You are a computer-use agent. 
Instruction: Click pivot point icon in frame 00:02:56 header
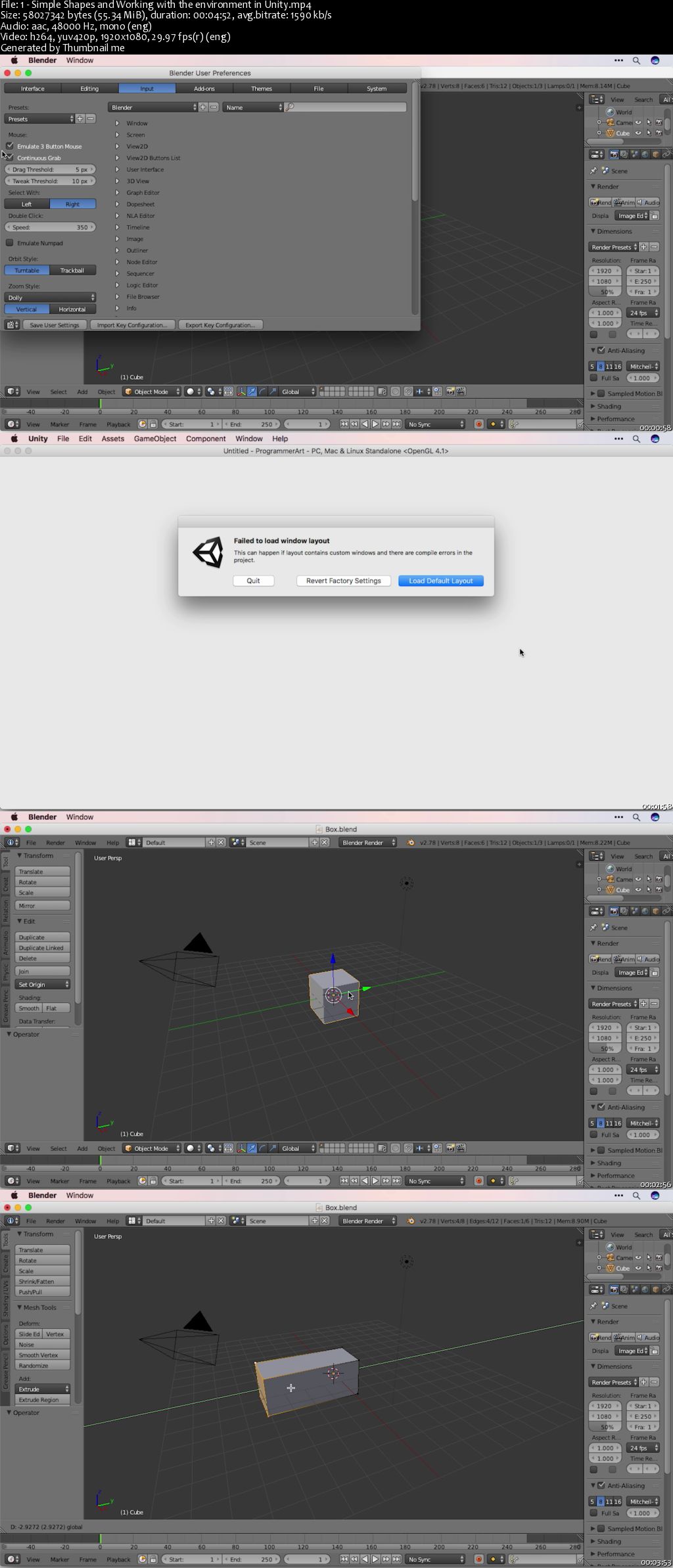pyautogui.click(x=213, y=1148)
